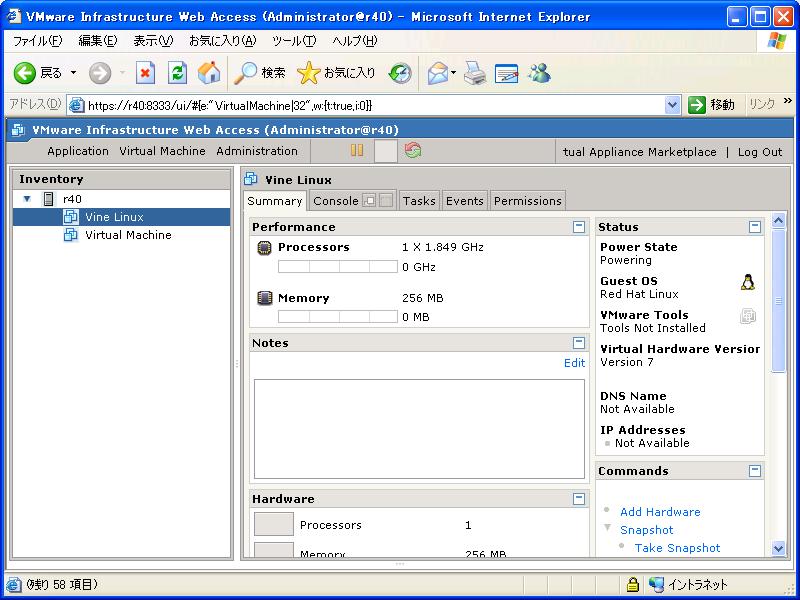
Task: Click the summary pane vertical scrollbar thumb
Action: 778,301
